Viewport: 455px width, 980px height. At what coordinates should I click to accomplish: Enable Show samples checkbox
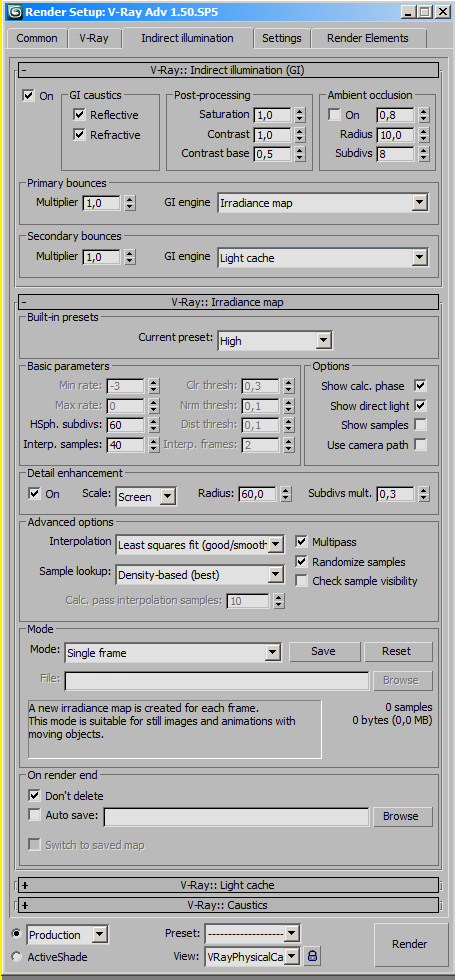(x=421, y=425)
